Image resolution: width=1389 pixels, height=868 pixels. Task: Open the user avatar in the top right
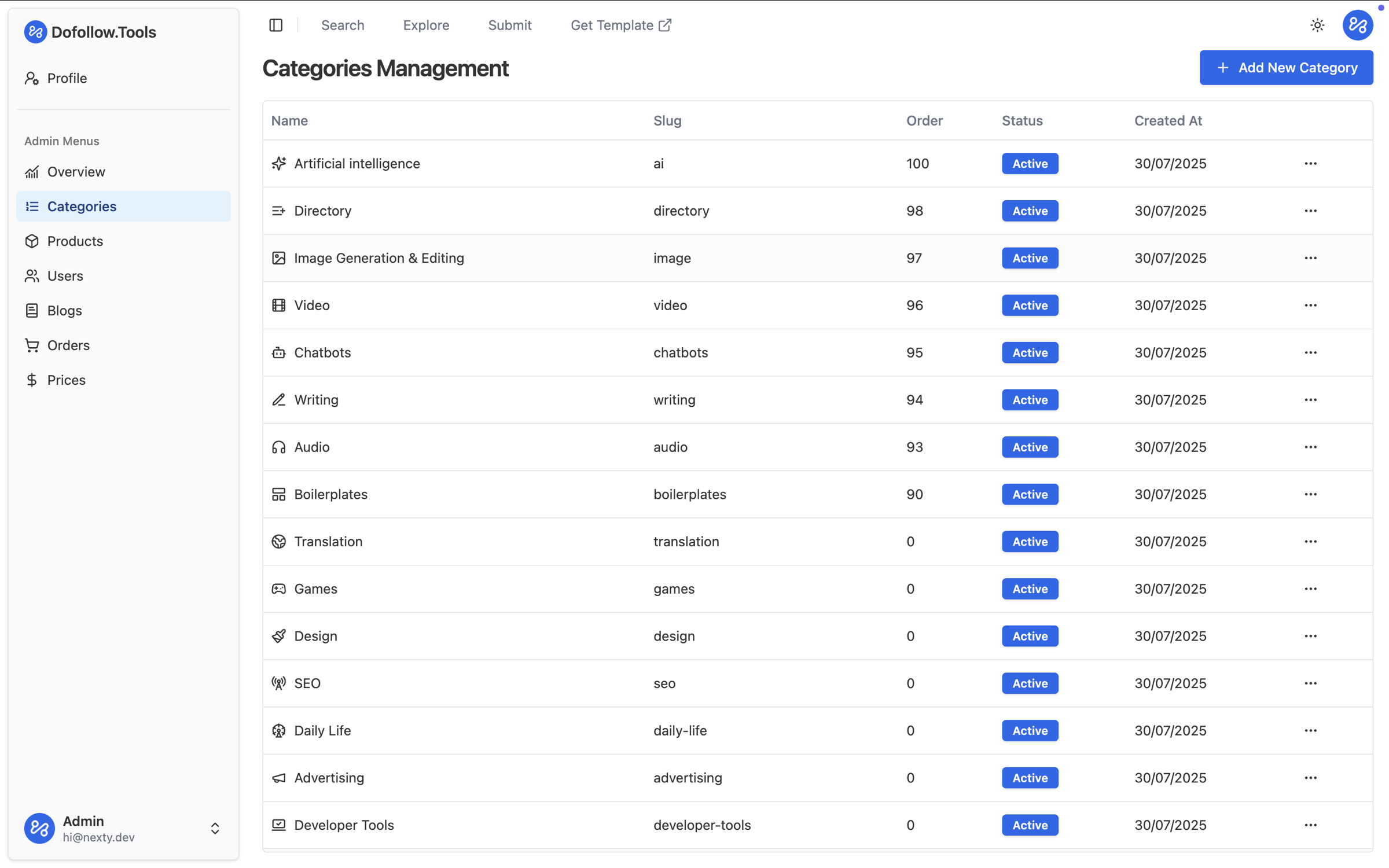click(x=1357, y=25)
